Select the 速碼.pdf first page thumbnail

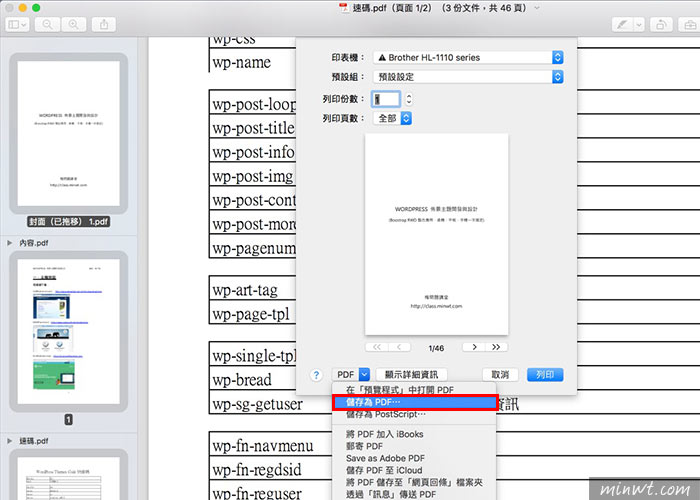coord(68,478)
